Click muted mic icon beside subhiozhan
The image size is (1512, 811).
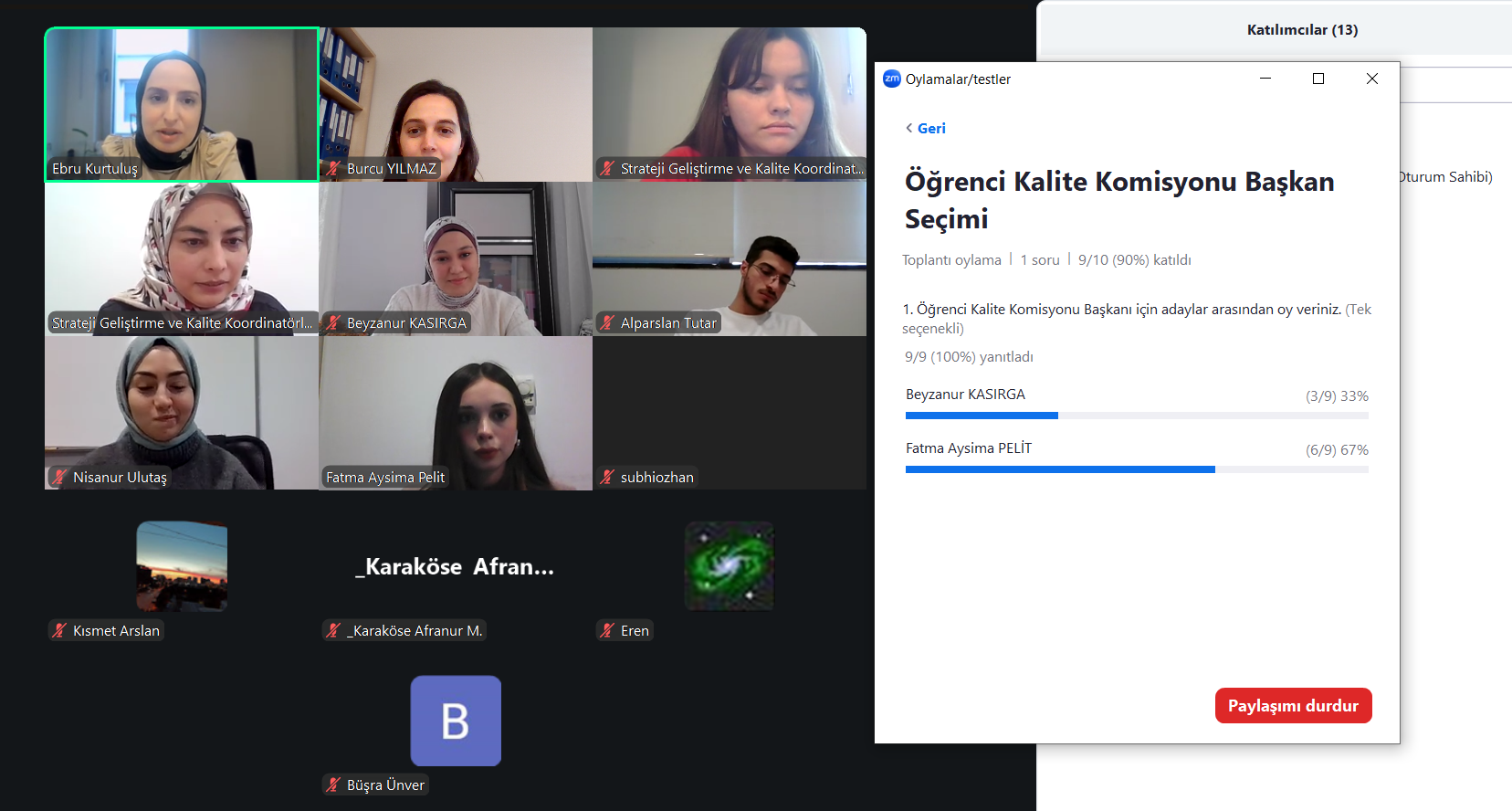607,477
